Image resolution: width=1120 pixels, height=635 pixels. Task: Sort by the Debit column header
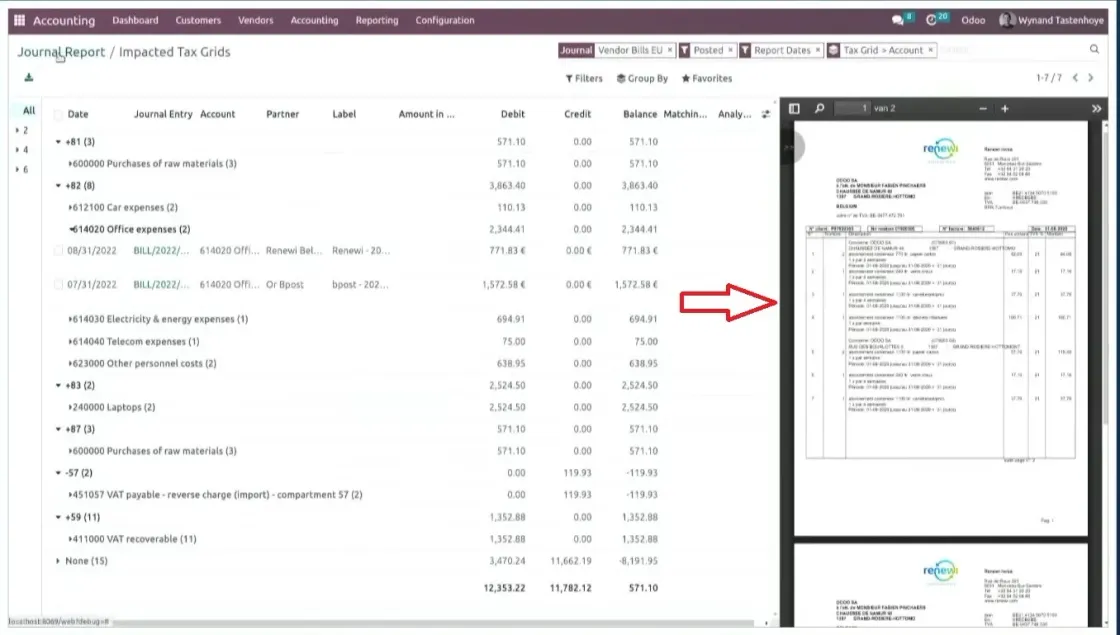512,114
